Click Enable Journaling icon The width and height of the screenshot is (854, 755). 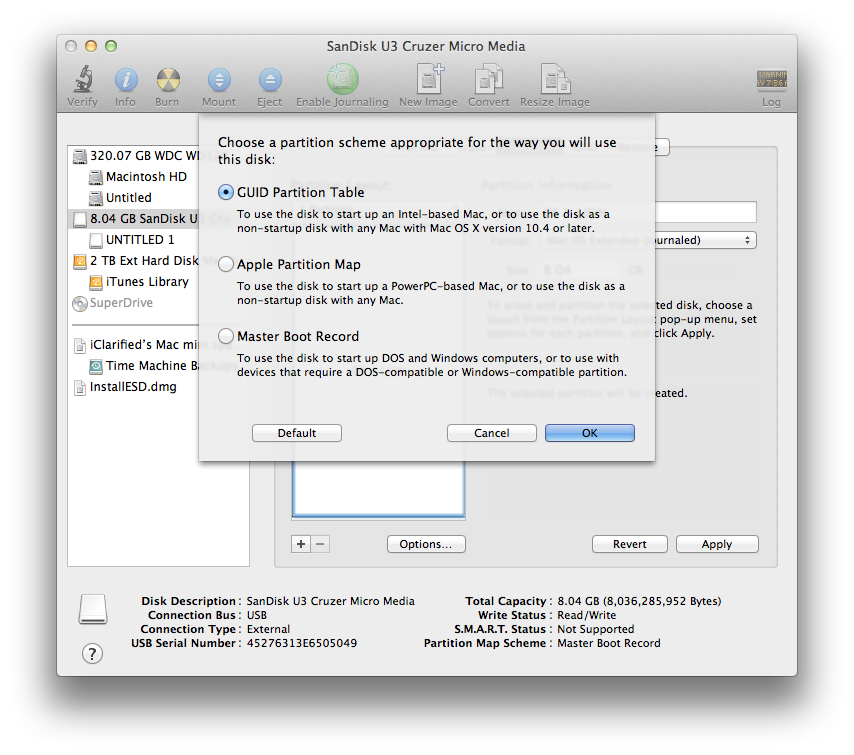point(343,79)
